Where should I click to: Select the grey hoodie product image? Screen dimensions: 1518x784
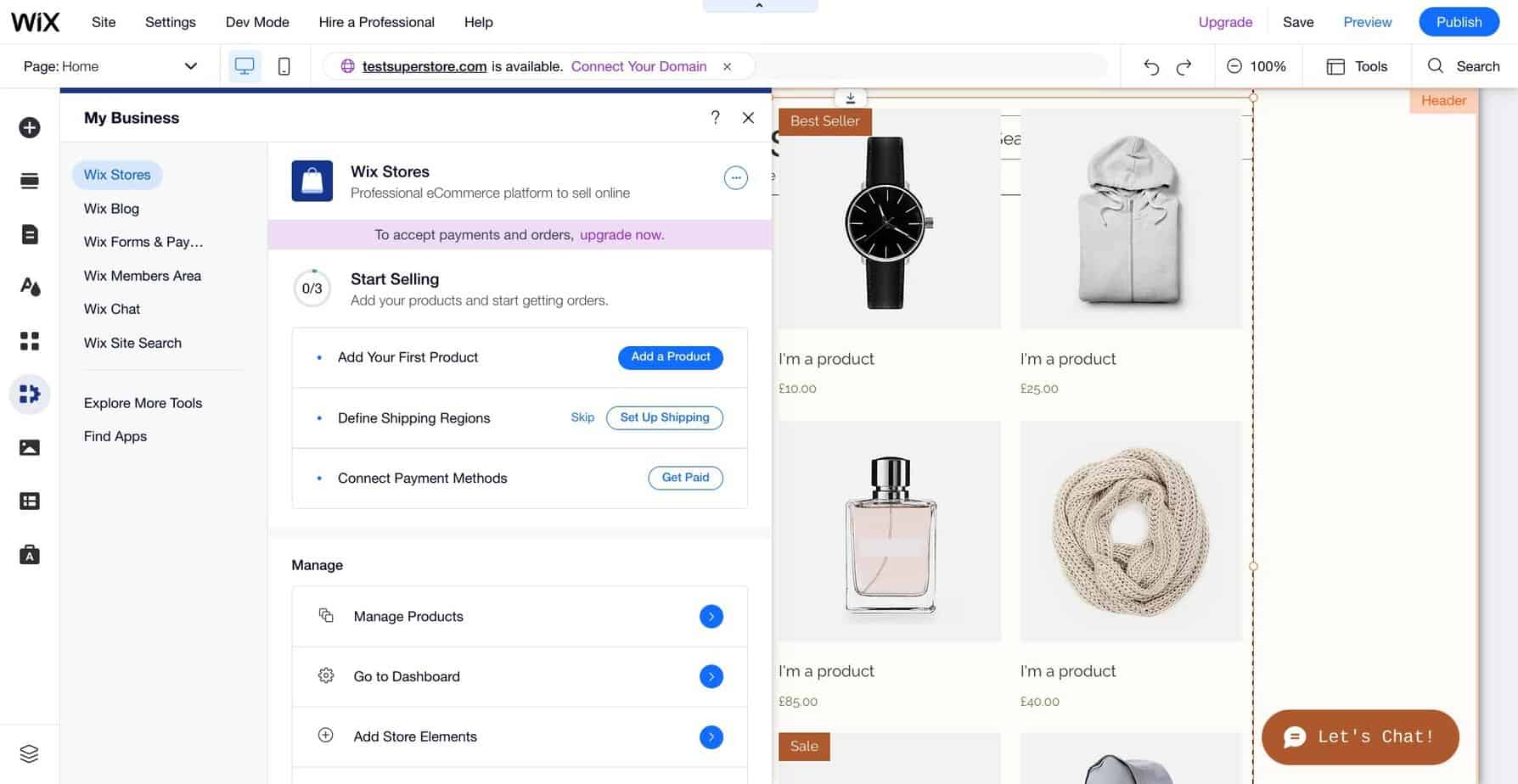pos(1131,219)
